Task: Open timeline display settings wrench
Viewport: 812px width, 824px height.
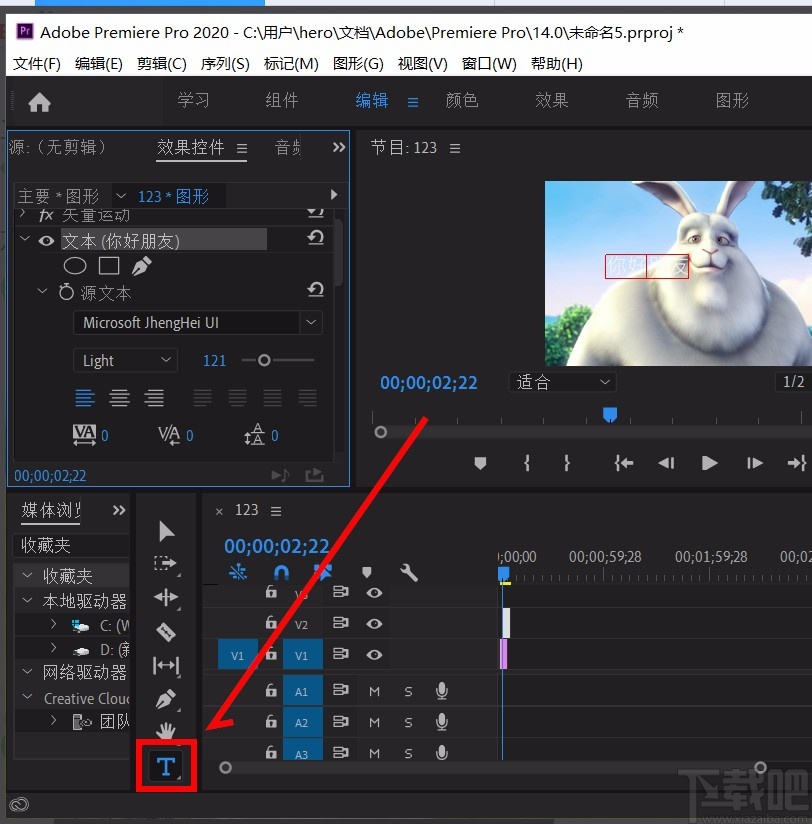Action: coord(408,572)
